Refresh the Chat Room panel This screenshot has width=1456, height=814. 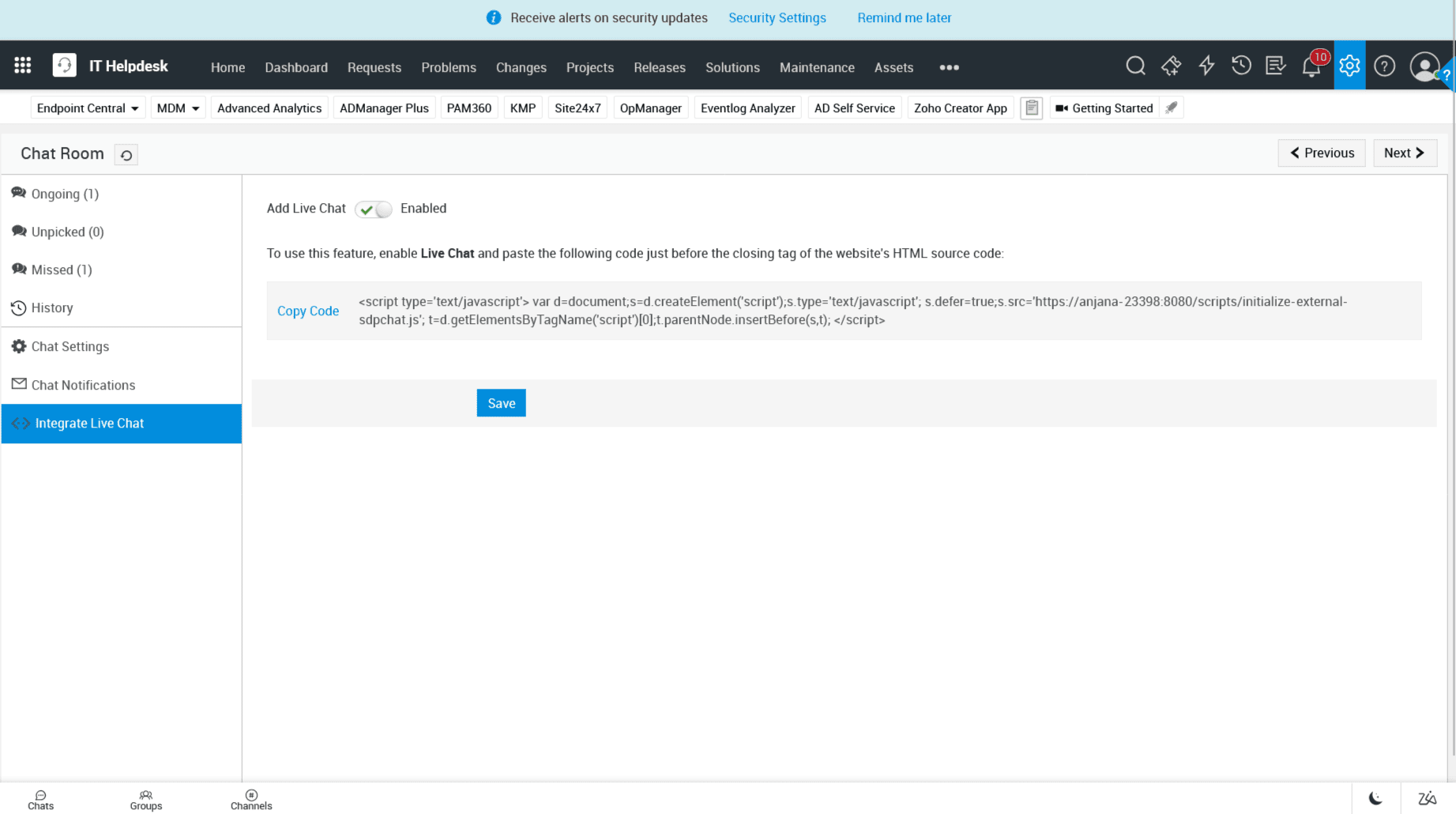pos(126,154)
